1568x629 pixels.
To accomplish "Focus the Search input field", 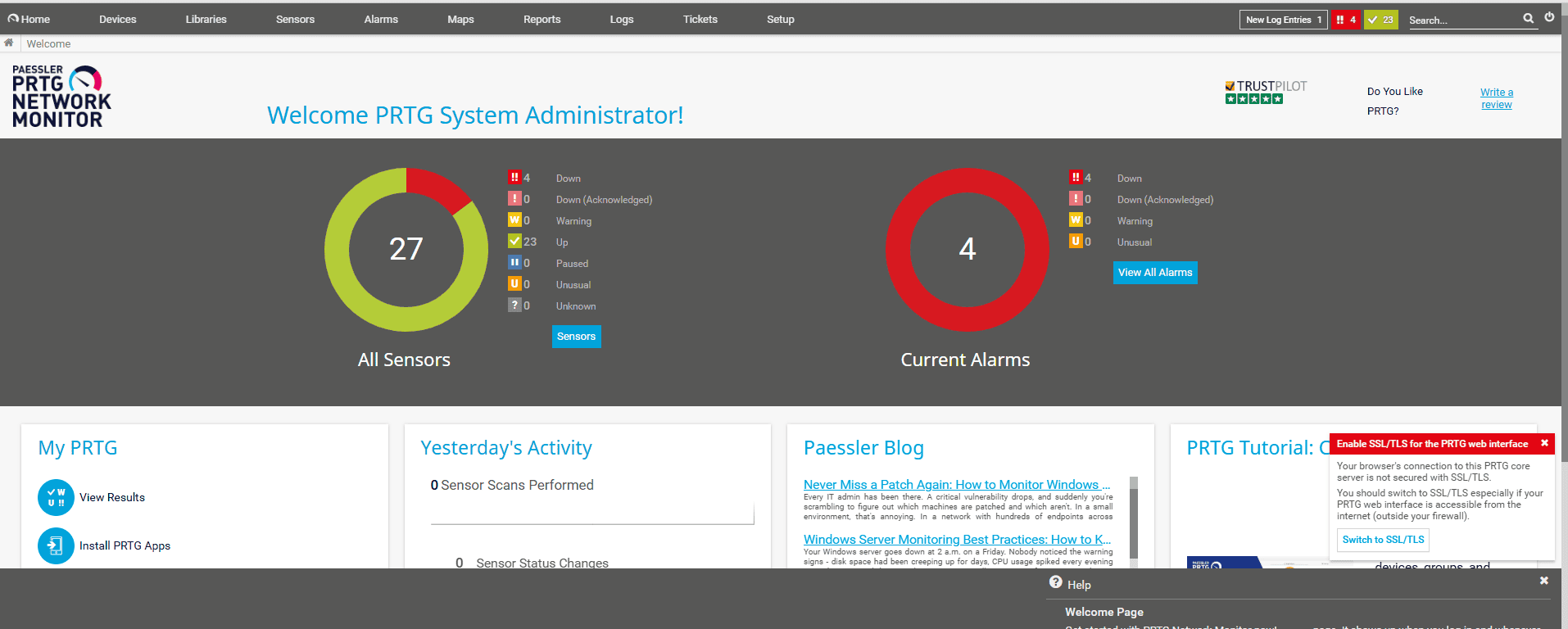I will pyautogui.click(x=1464, y=20).
